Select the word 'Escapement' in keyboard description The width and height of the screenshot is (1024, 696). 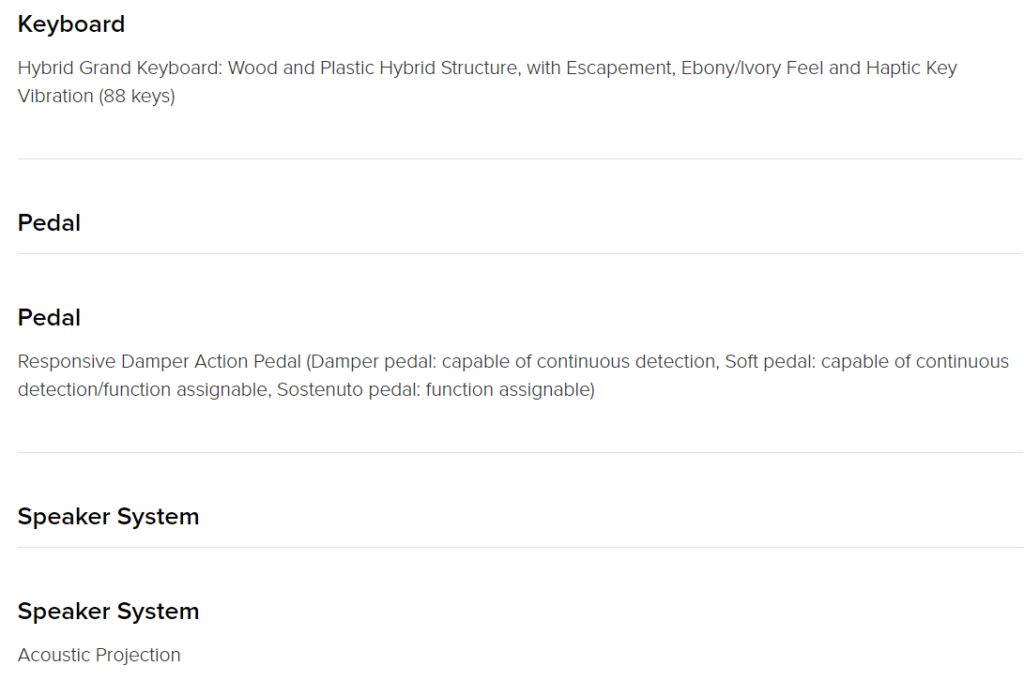pos(619,68)
